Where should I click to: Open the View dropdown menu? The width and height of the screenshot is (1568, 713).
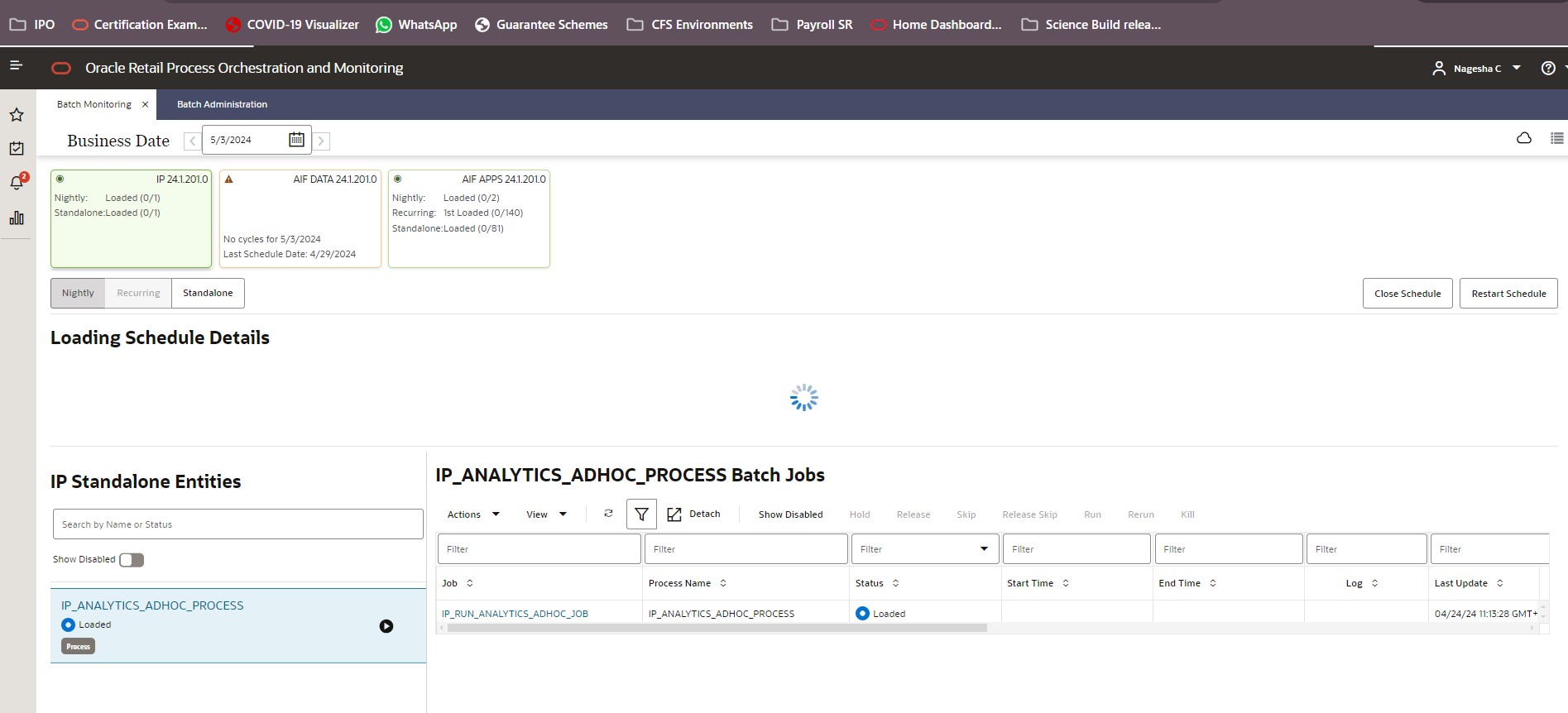pos(546,514)
